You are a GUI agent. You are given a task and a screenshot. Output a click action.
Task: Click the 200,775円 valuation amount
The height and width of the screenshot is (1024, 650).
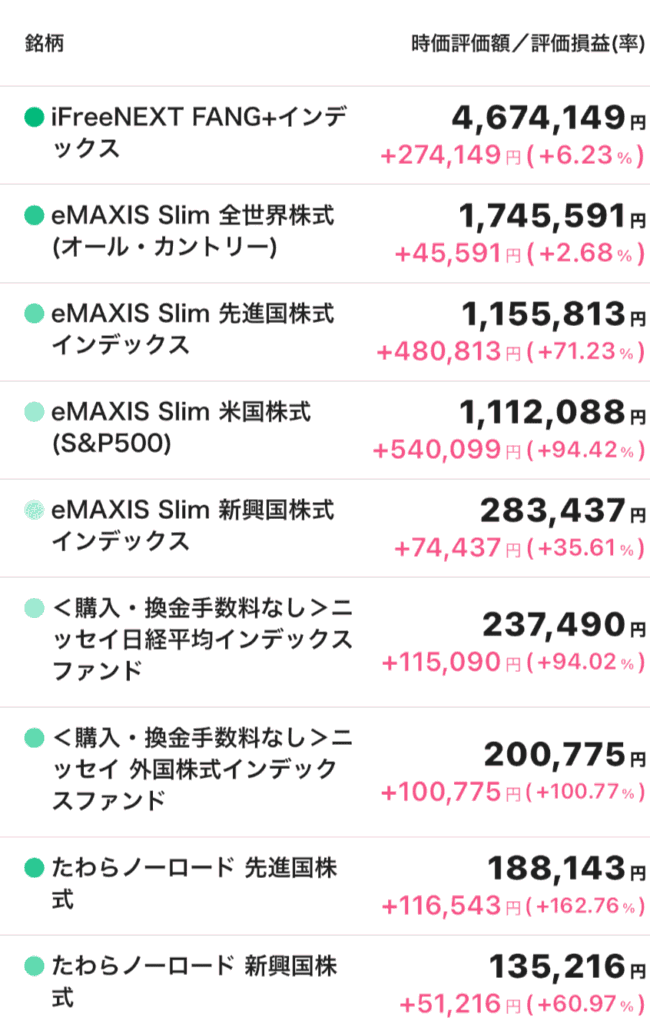[564, 755]
